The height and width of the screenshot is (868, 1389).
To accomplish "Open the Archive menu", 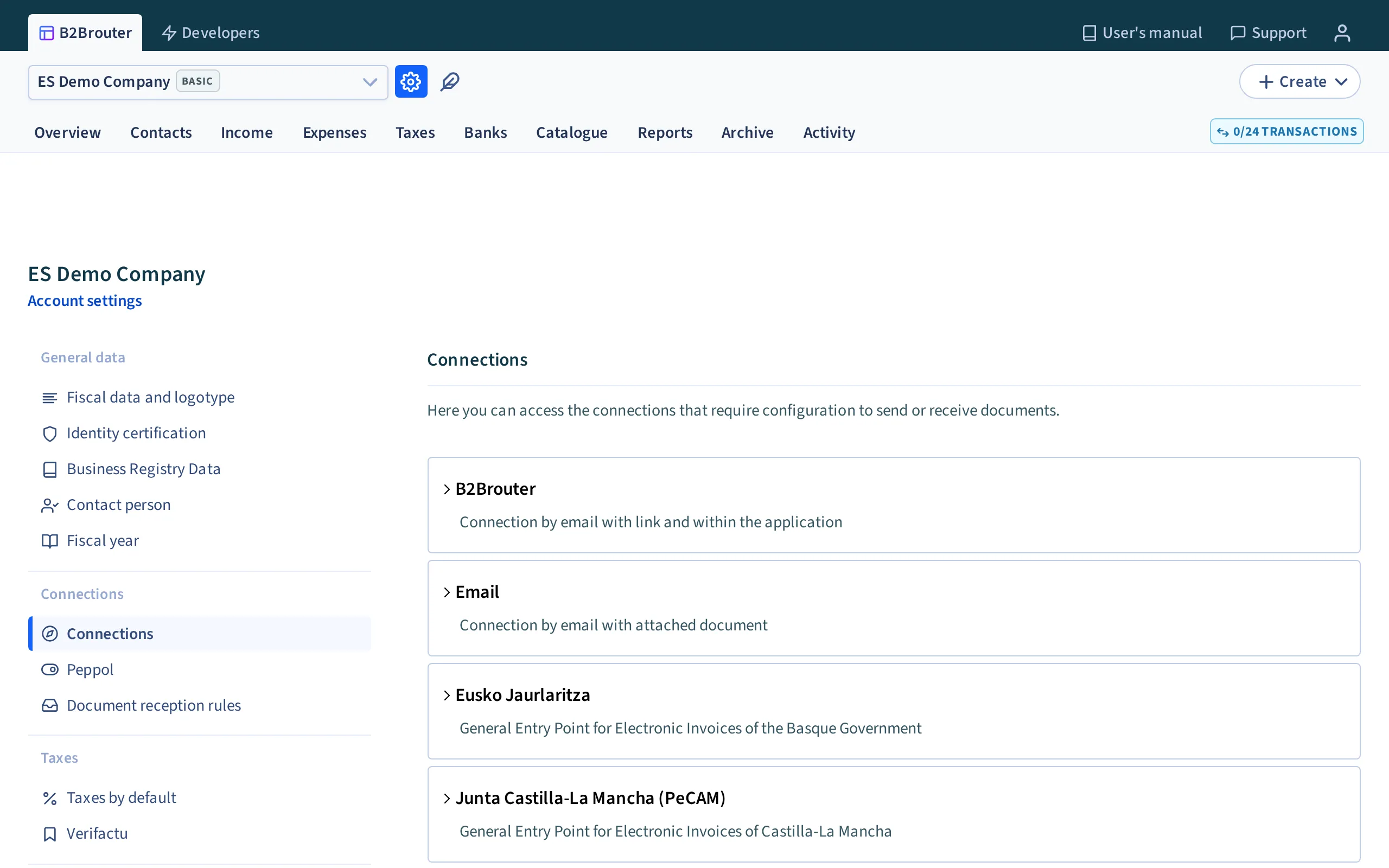I will (x=747, y=132).
